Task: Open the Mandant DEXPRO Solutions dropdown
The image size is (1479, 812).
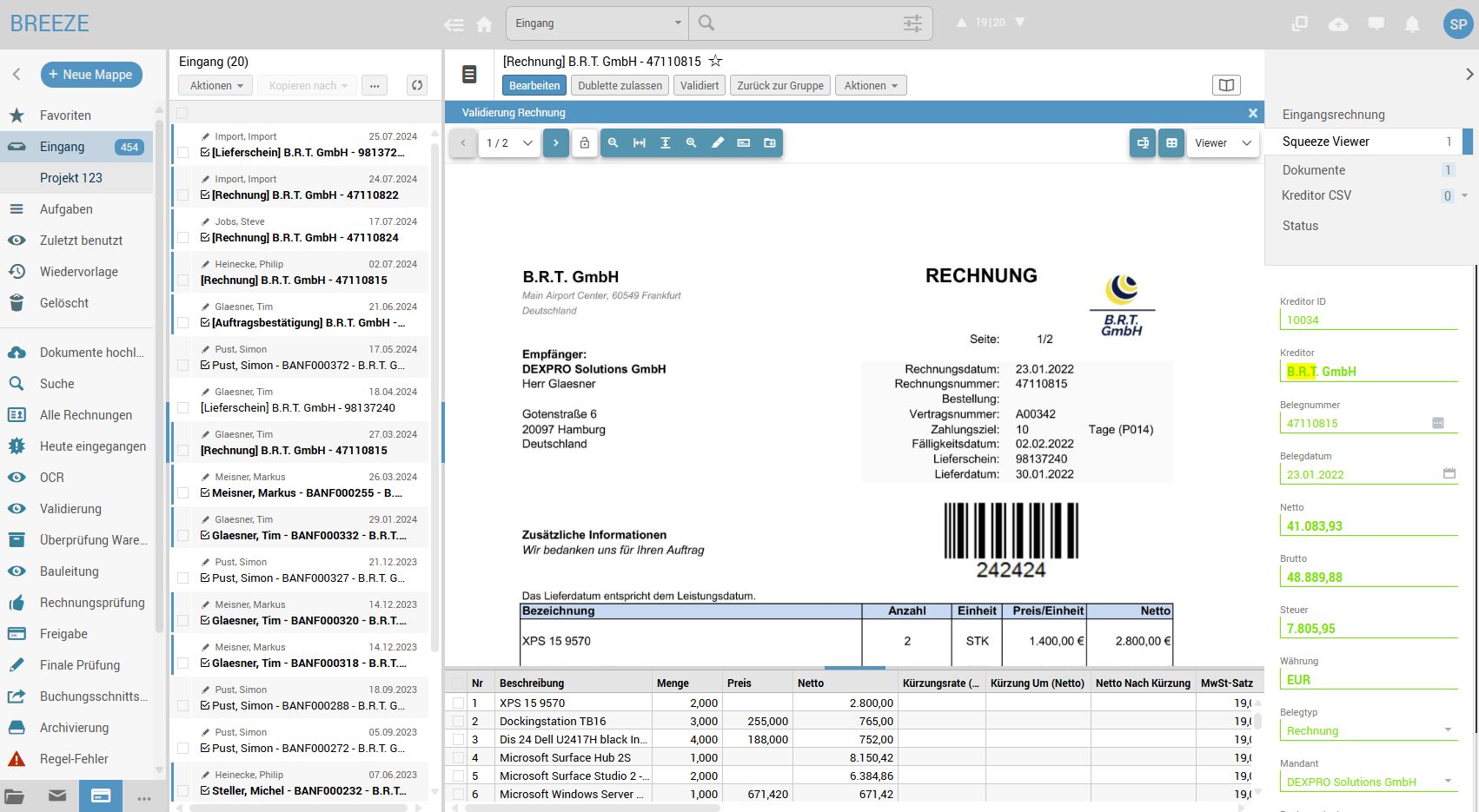Action: click(1369, 782)
